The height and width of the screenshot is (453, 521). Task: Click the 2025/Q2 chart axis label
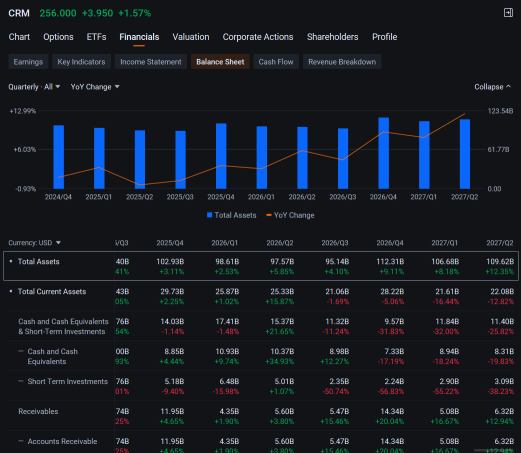pyautogui.click(x=140, y=197)
